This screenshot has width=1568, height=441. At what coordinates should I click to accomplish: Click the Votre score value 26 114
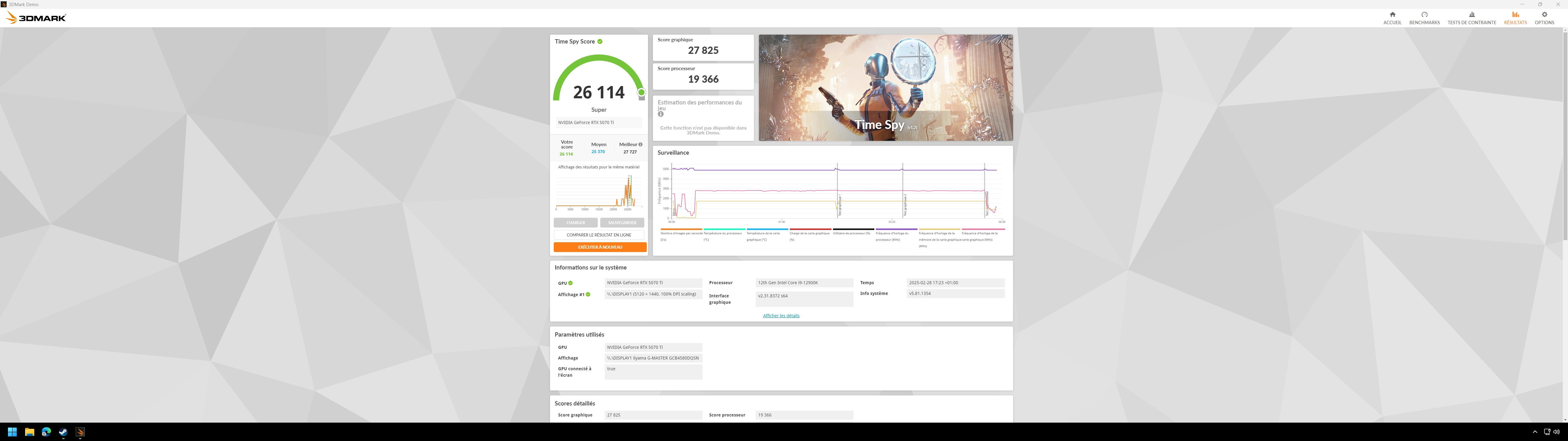566,154
